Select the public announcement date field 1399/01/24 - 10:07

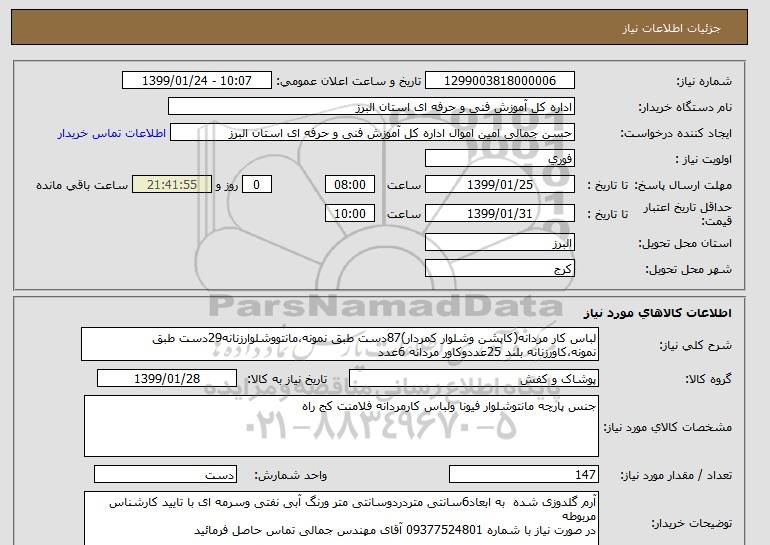point(196,81)
